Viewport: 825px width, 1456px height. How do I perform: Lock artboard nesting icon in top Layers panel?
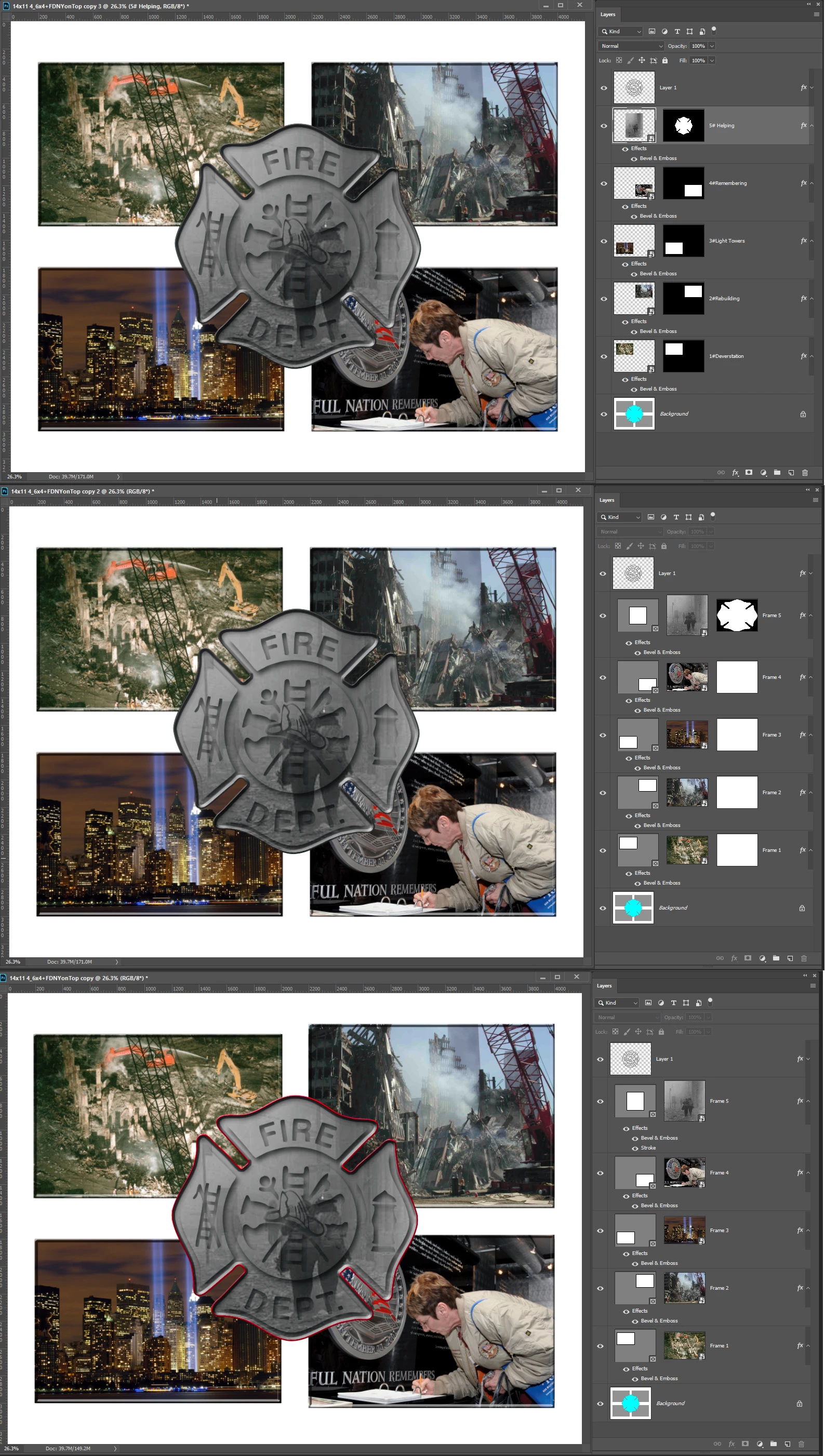click(654, 60)
